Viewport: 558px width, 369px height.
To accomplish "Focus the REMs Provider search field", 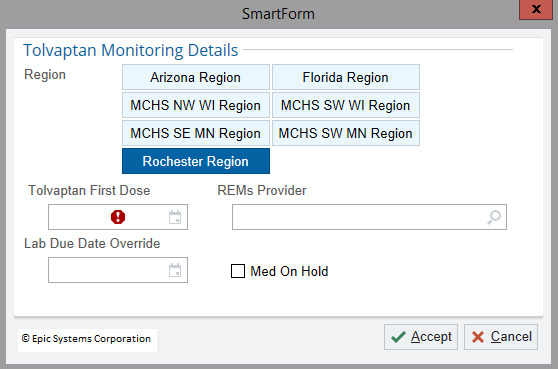I will click(369, 217).
